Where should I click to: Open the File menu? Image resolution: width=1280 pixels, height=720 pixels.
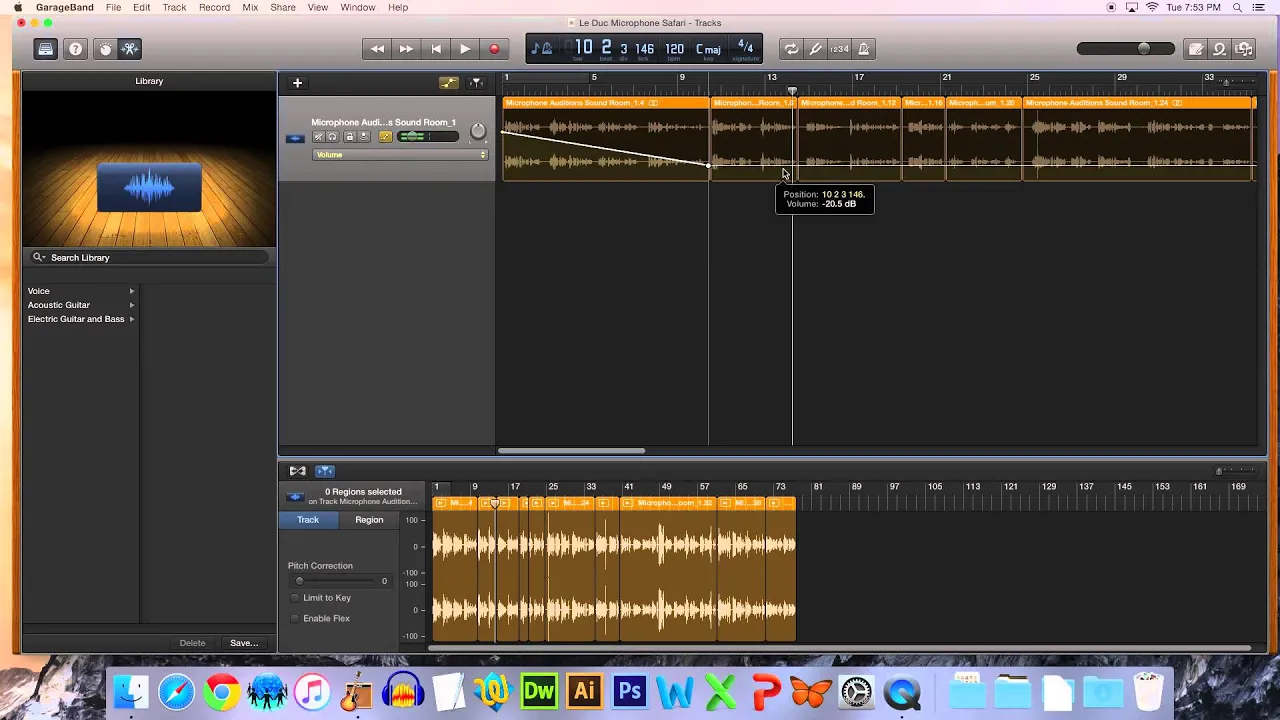[x=114, y=7]
